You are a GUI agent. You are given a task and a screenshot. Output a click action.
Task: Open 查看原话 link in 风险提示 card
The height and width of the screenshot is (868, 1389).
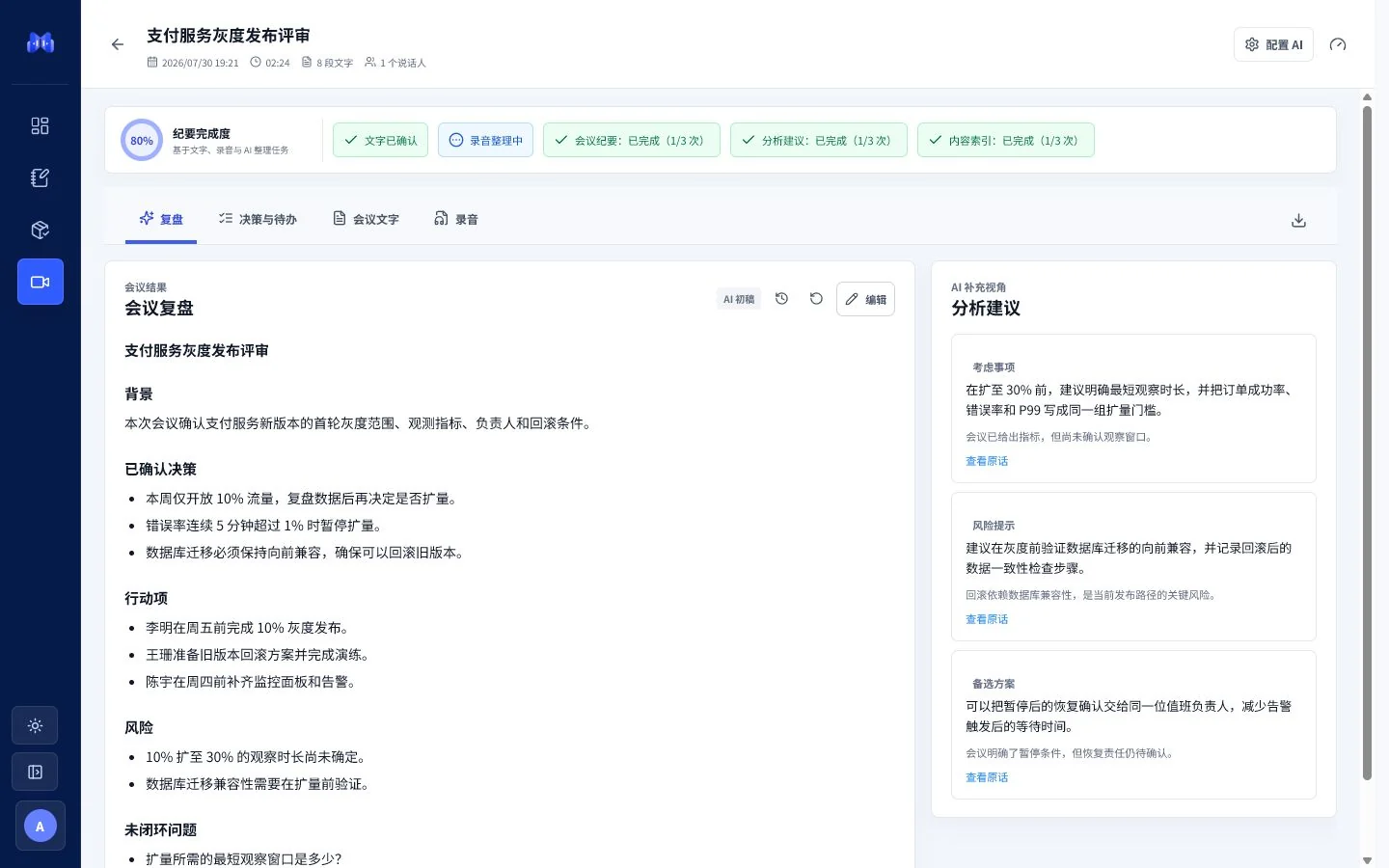pos(987,619)
